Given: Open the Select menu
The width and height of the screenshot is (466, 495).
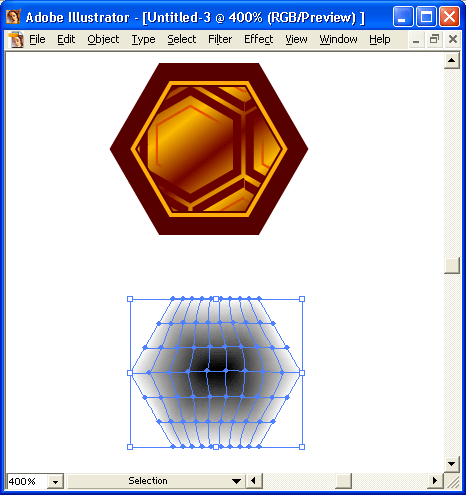Looking at the screenshot, I should pyautogui.click(x=182, y=39).
